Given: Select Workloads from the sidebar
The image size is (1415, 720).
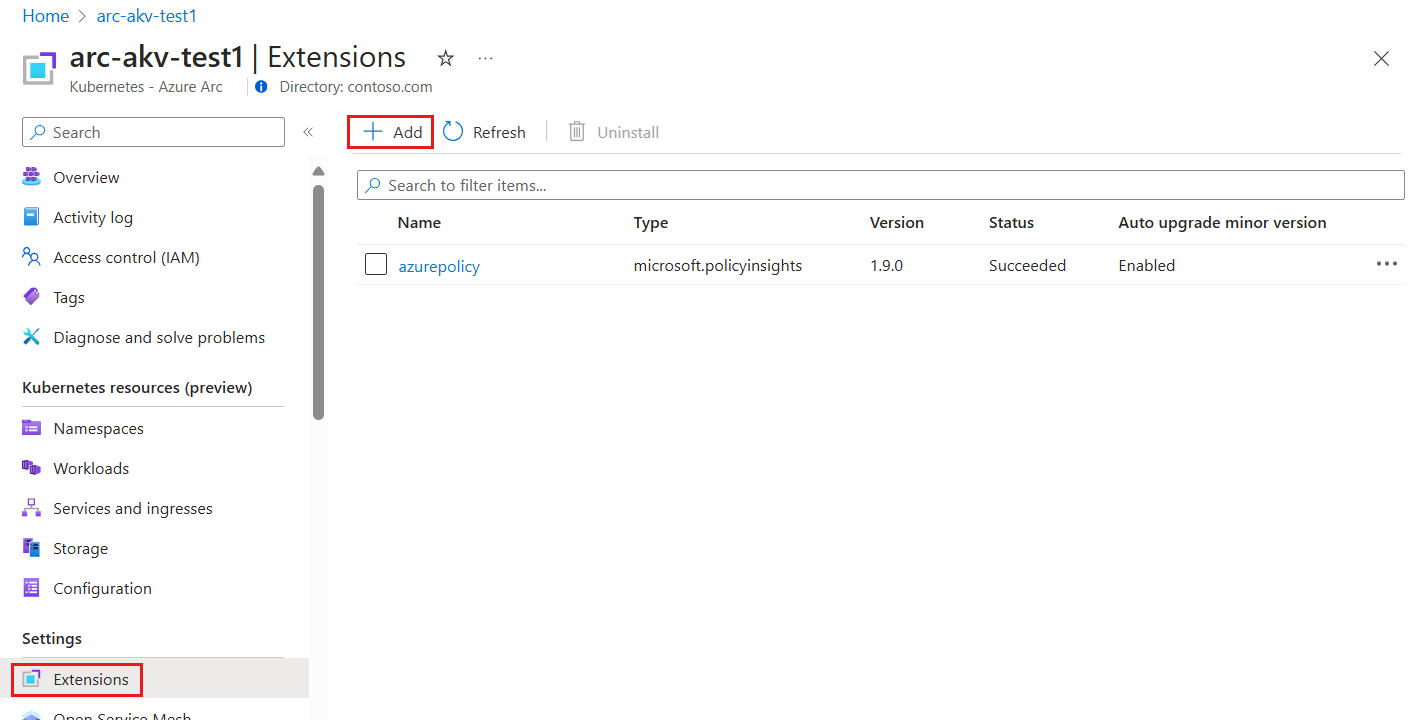Looking at the screenshot, I should click(x=91, y=468).
